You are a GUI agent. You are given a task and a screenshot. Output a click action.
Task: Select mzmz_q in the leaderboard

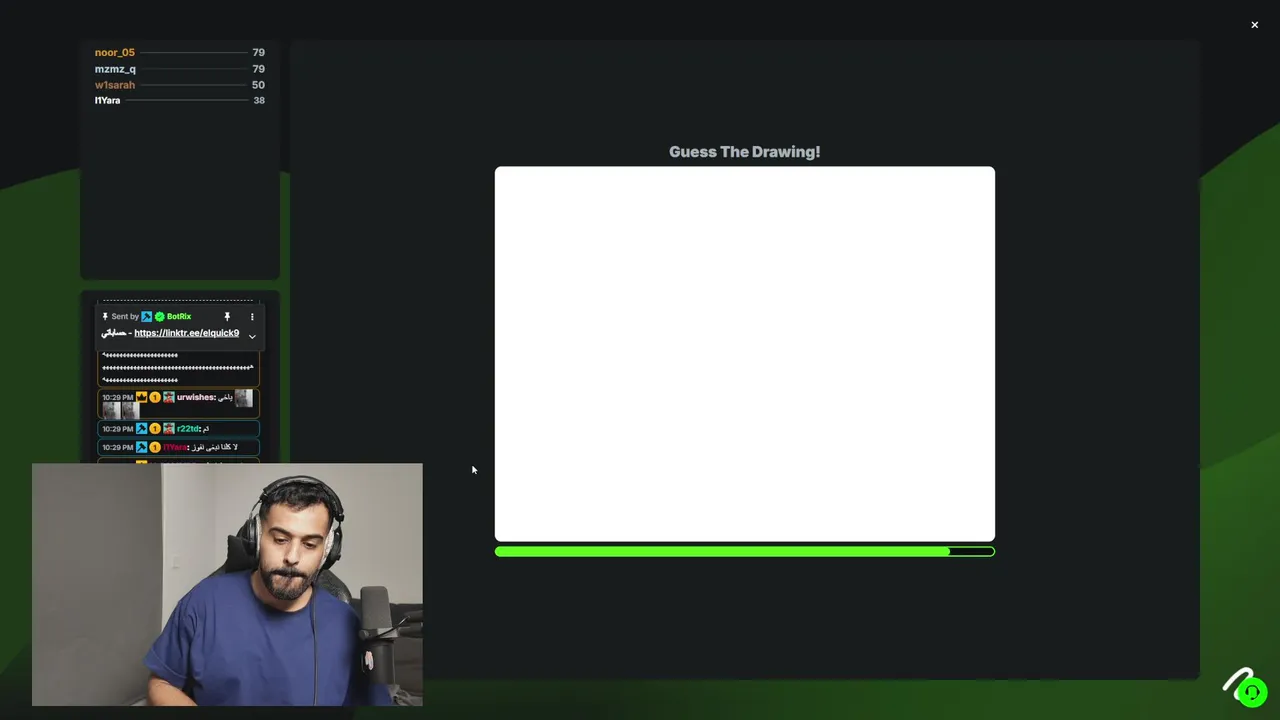115,69
